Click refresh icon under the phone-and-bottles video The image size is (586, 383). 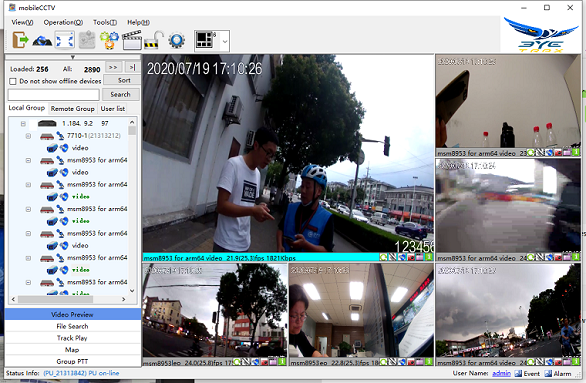(x=531, y=152)
